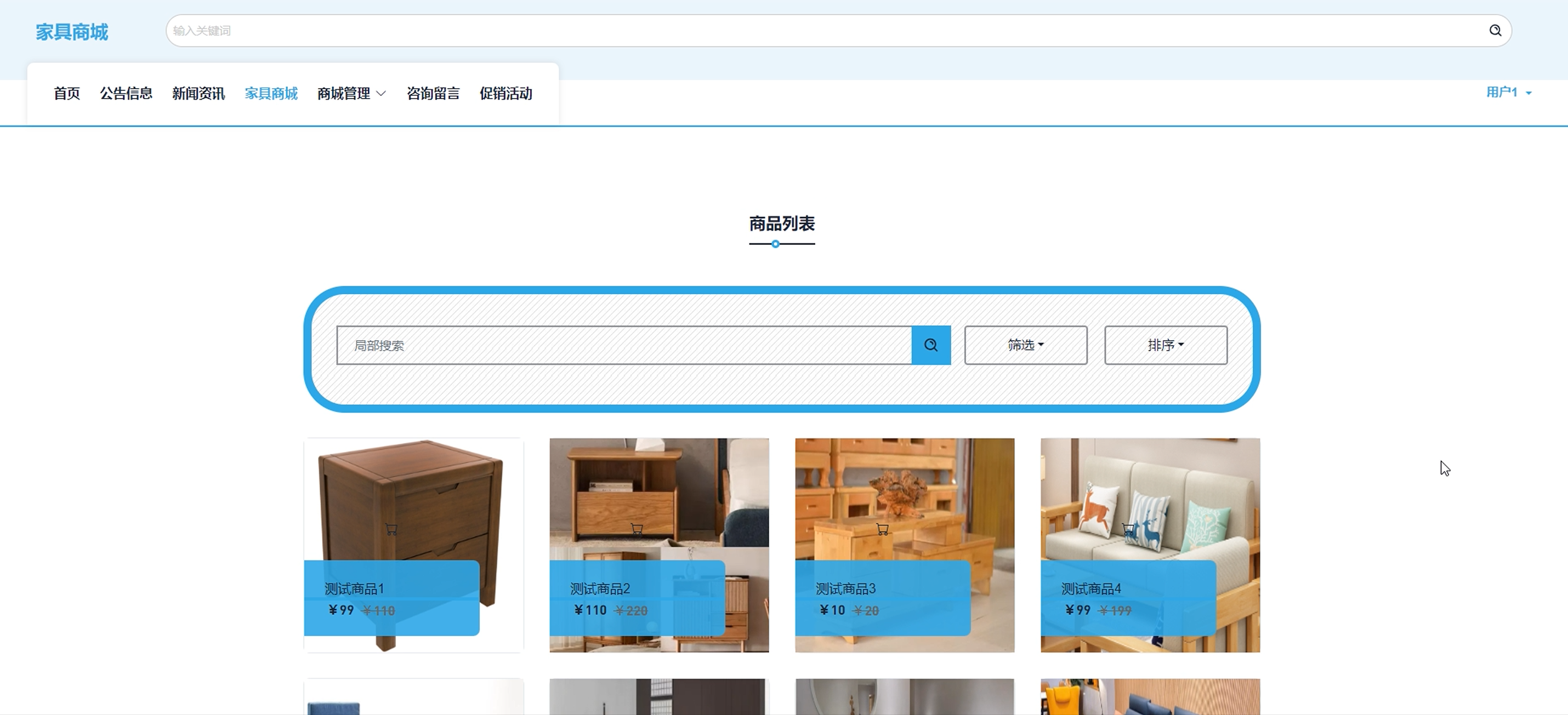
Task: Open the 公告信息 page
Action: [126, 93]
